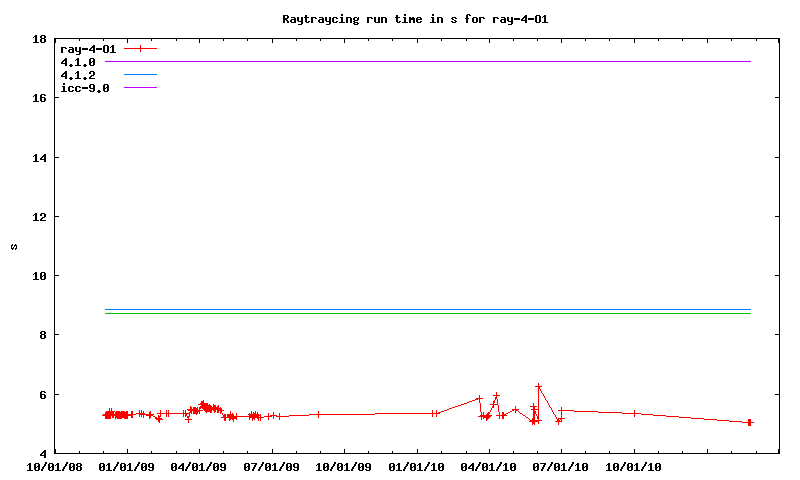Click the 6 y-axis tick label
The width and height of the screenshot is (800, 480).
tap(43, 394)
